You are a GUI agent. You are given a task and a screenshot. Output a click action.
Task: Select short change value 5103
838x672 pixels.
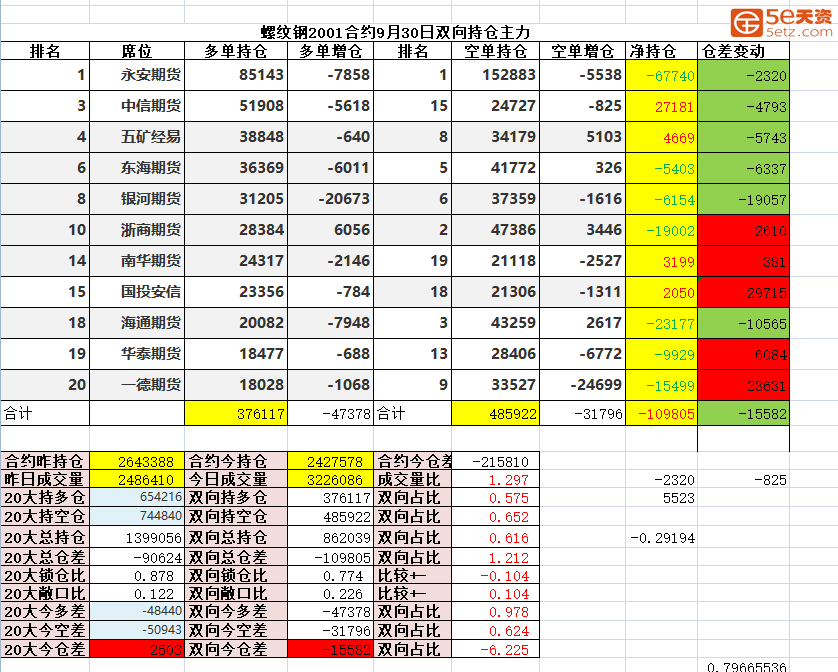(583, 137)
